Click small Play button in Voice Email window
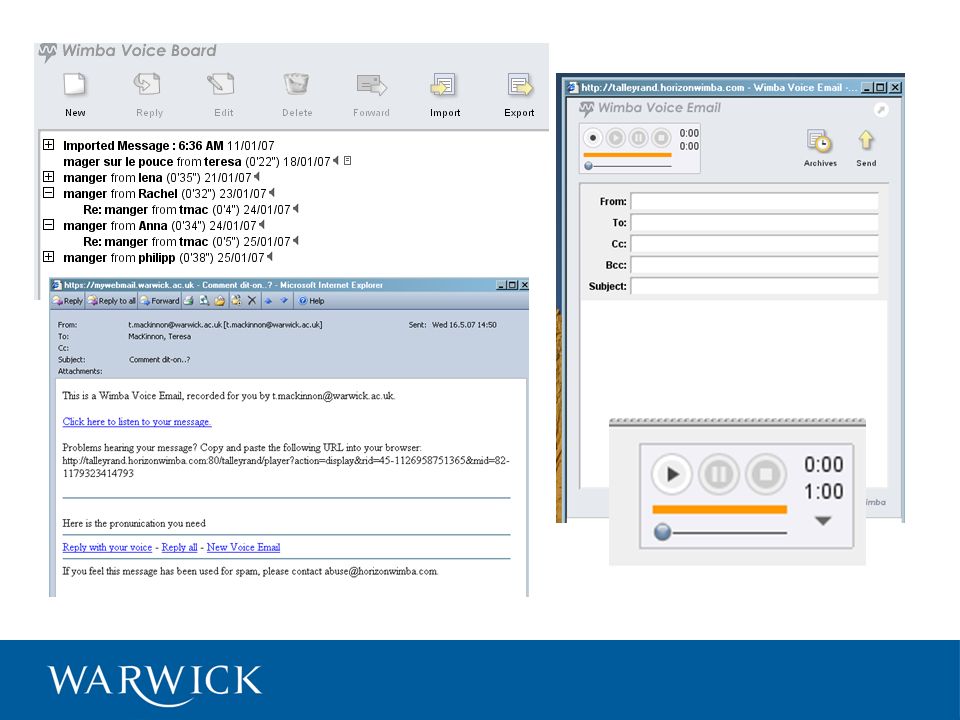Image resolution: width=960 pixels, height=720 pixels. 615,138
